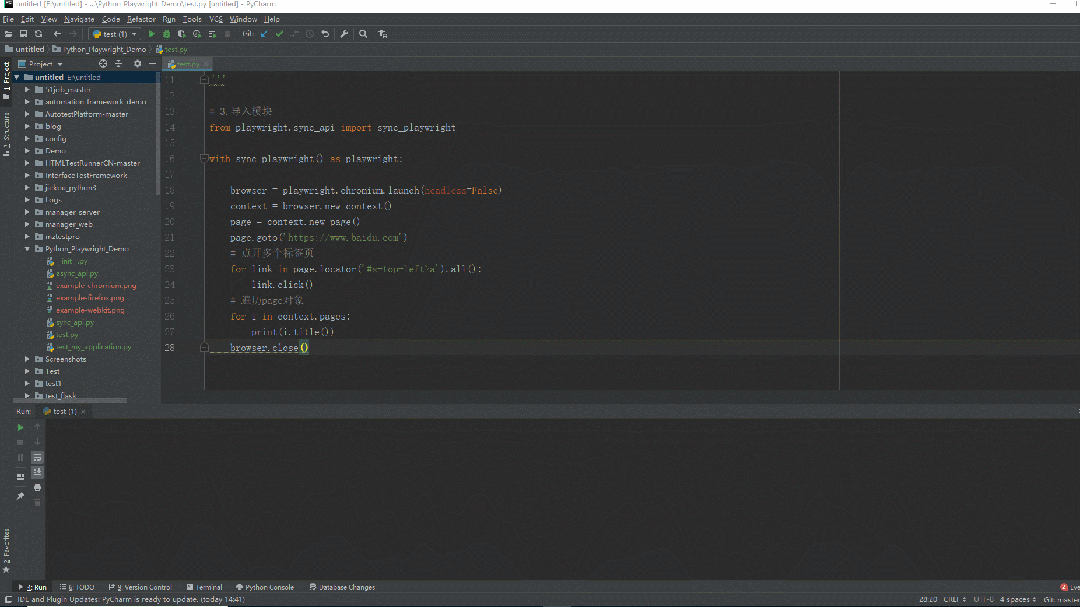The image size is (1080, 607).
Task: Collapse the untitled root folder
Action: coord(17,77)
